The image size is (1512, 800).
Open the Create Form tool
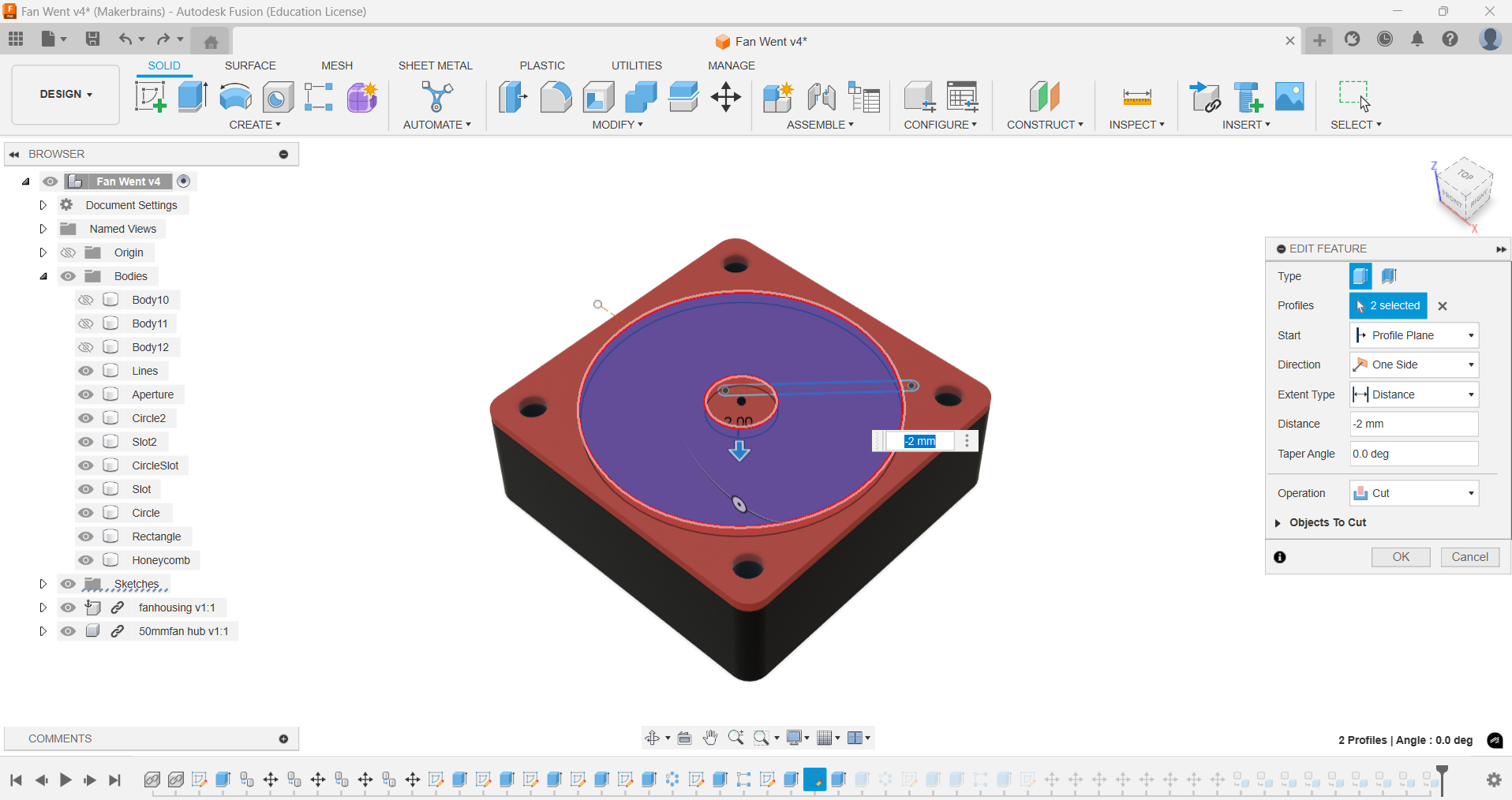(x=361, y=96)
